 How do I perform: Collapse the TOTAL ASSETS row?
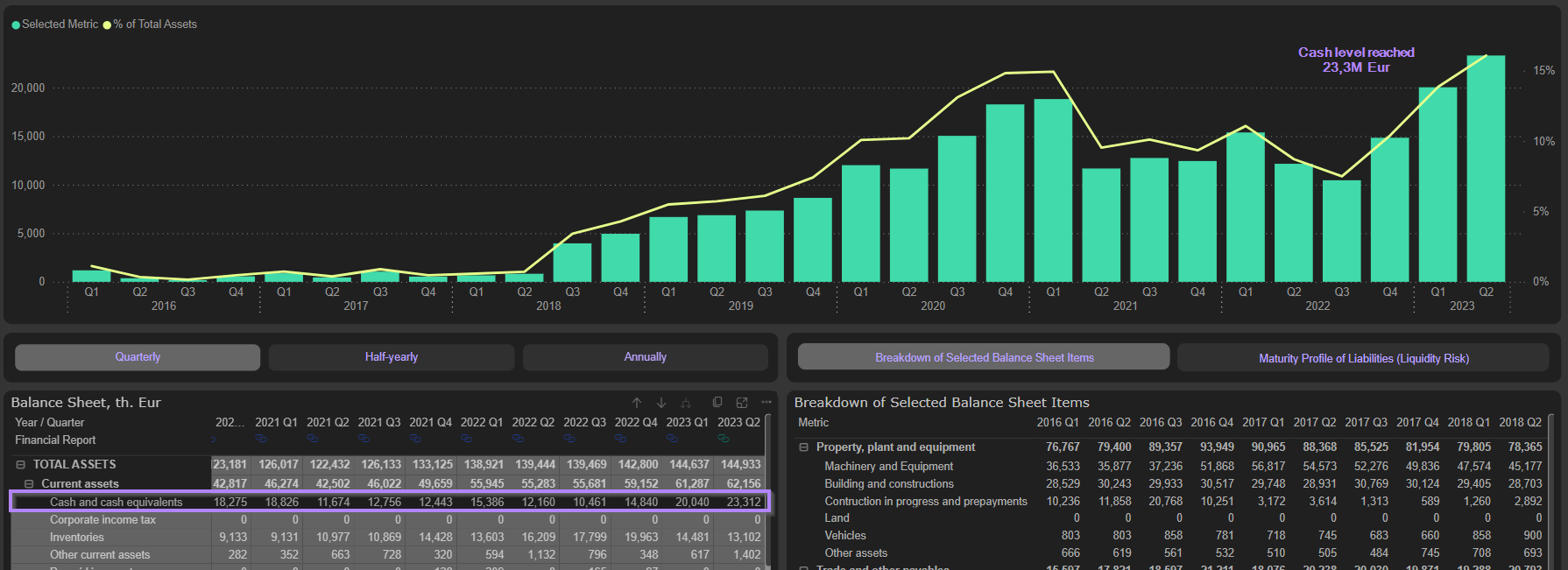21,465
